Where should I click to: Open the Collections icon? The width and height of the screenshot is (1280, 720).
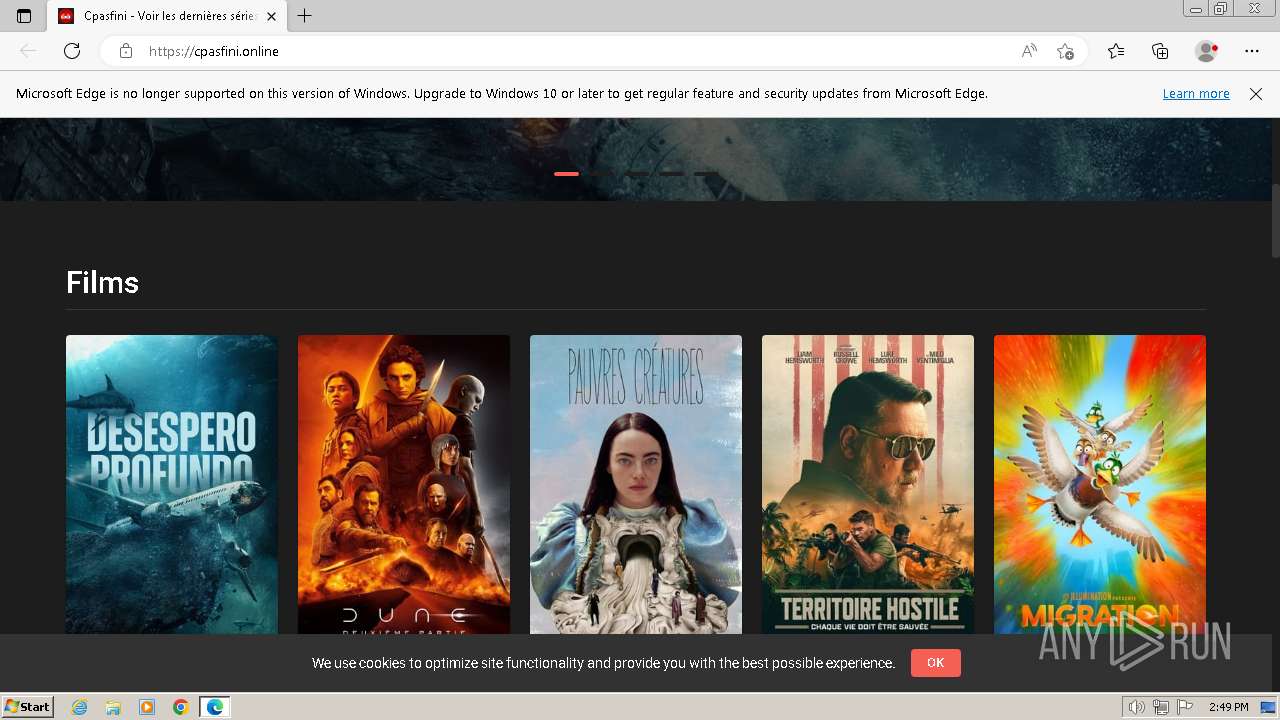tap(1160, 51)
